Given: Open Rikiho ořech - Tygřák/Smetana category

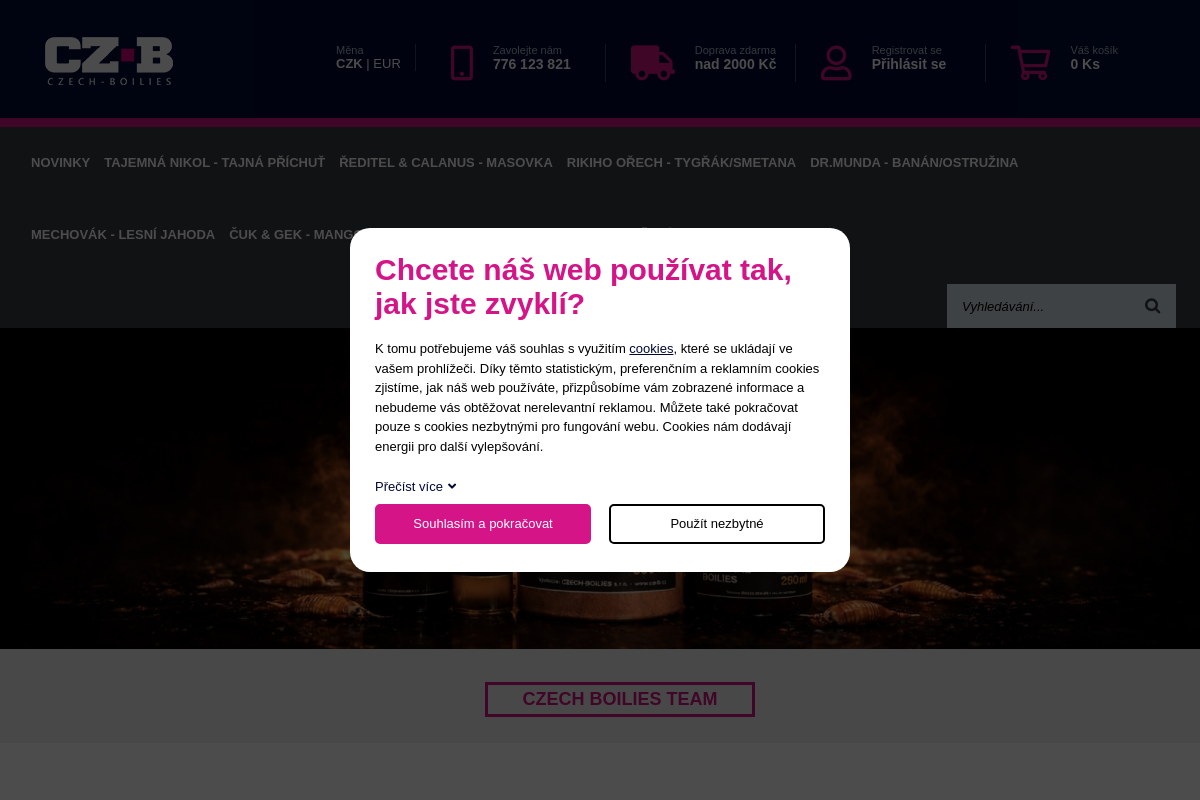Looking at the screenshot, I should pos(681,162).
